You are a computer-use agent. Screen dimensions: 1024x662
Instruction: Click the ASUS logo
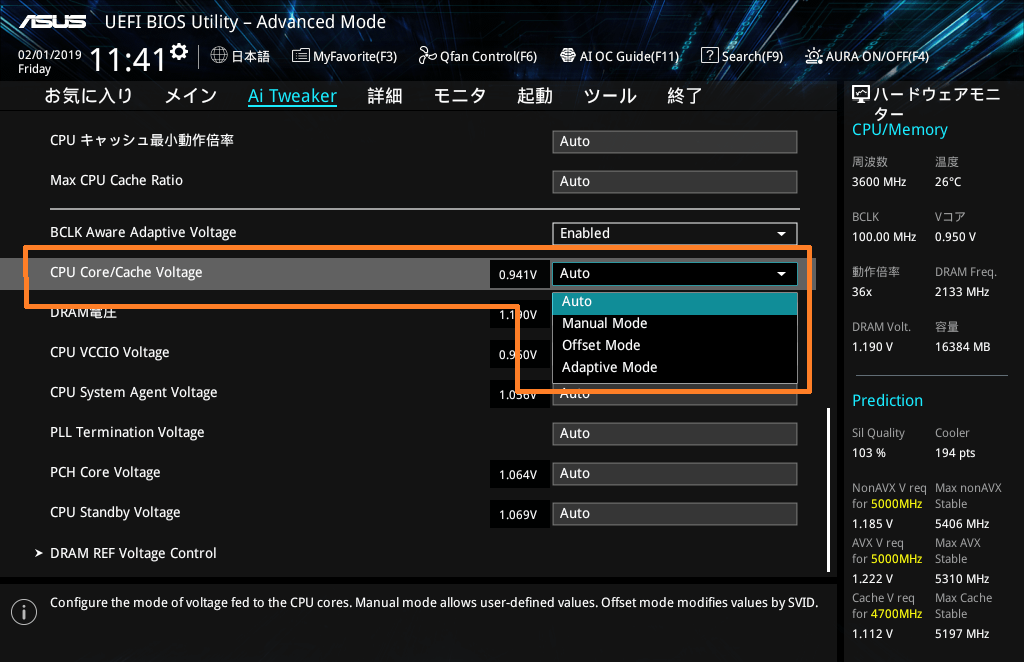pos(53,22)
